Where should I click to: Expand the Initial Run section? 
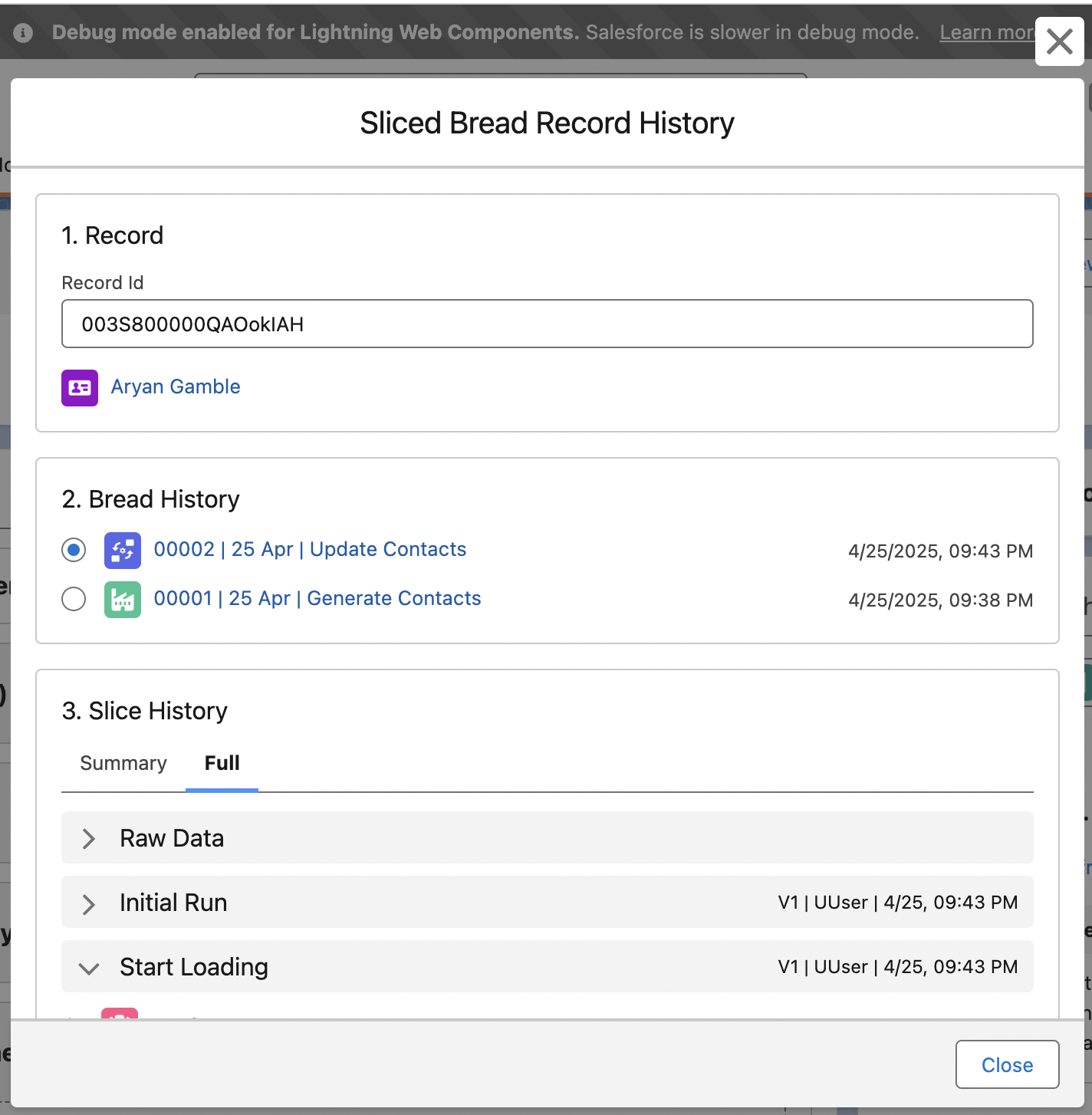click(x=88, y=903)
